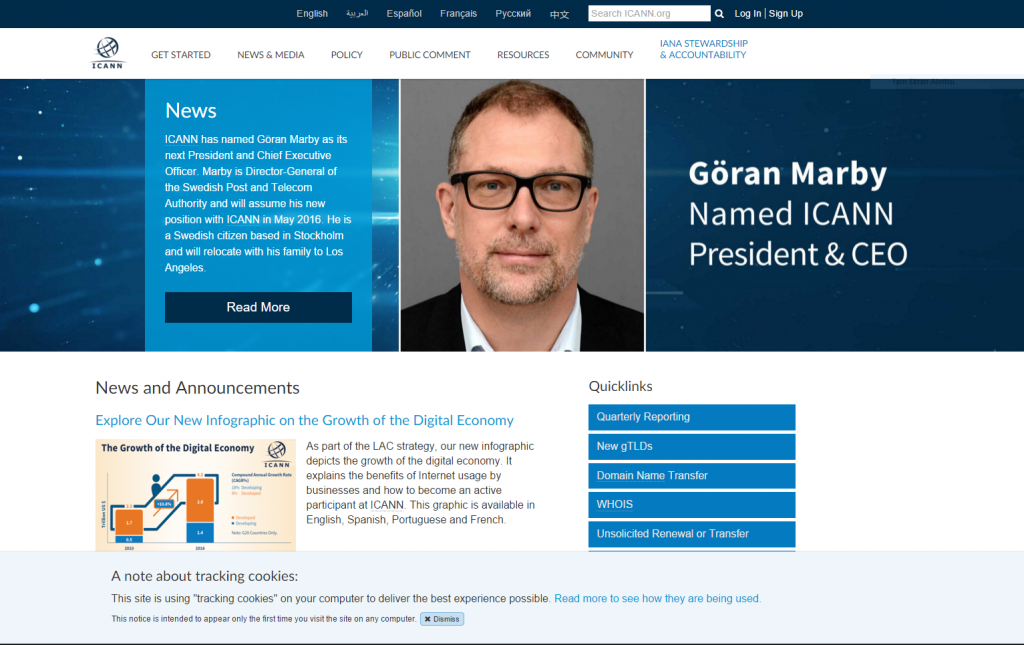Expand the Policy navigation menu
1024x645 pixels.
pyautogui.click(x=347, y=55)
